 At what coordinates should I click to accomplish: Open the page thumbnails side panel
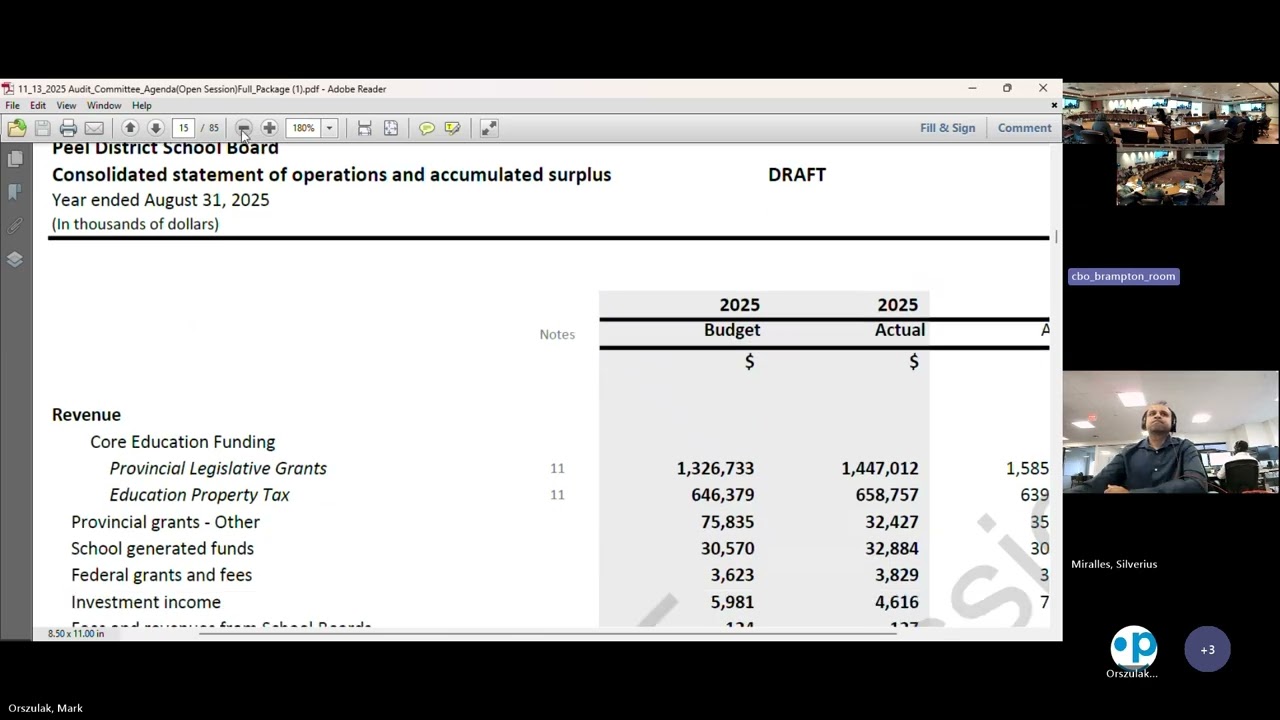[15, 159]
